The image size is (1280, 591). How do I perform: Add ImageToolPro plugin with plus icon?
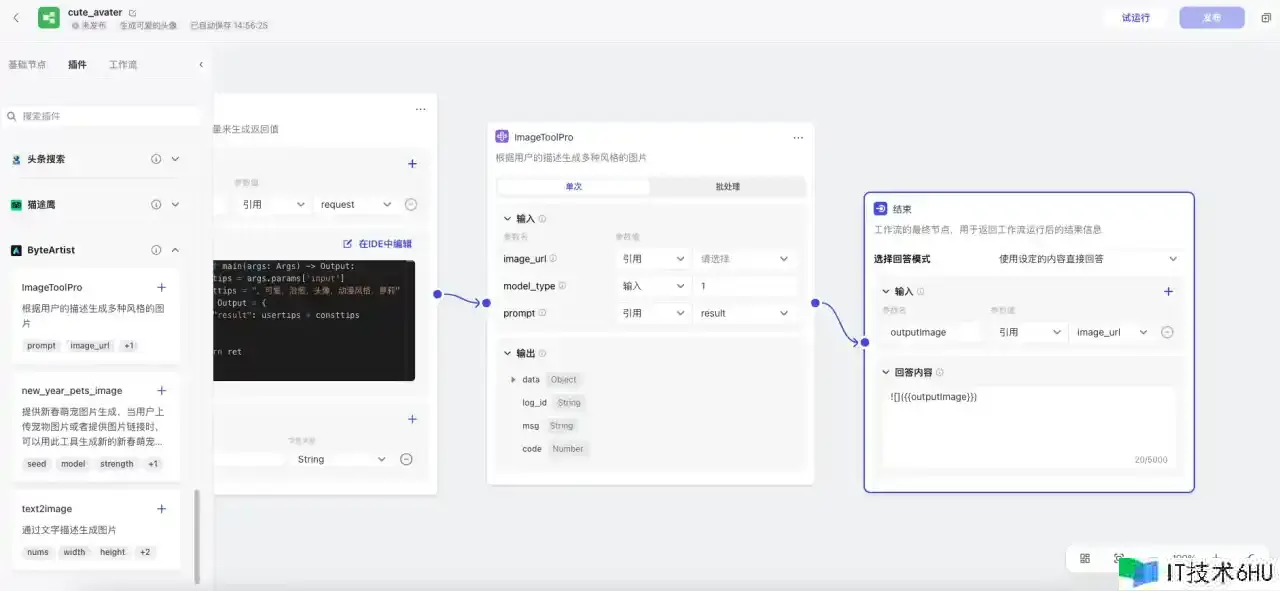point(161,287)
